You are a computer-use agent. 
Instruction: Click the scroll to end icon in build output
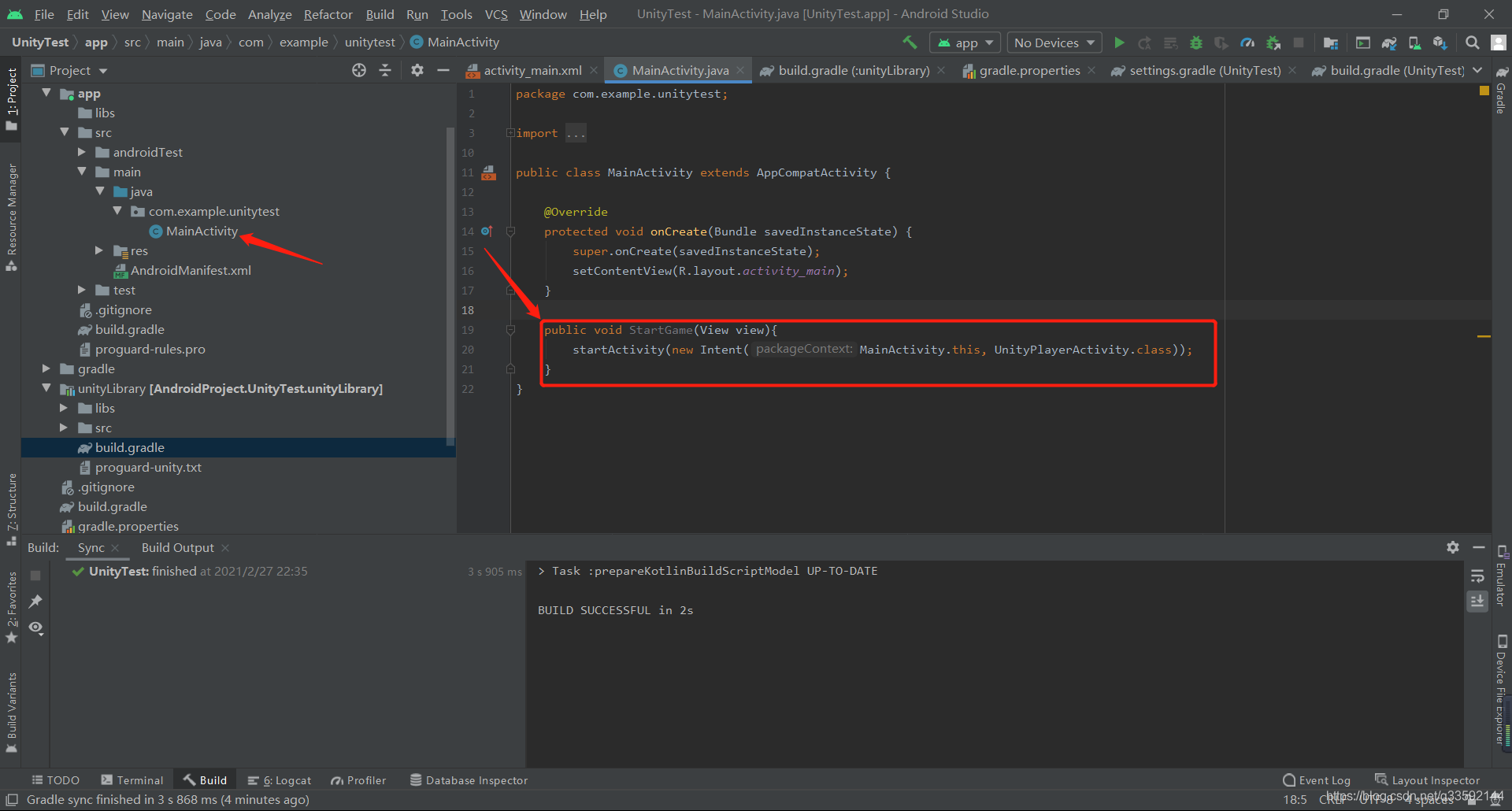(1477, 601)
